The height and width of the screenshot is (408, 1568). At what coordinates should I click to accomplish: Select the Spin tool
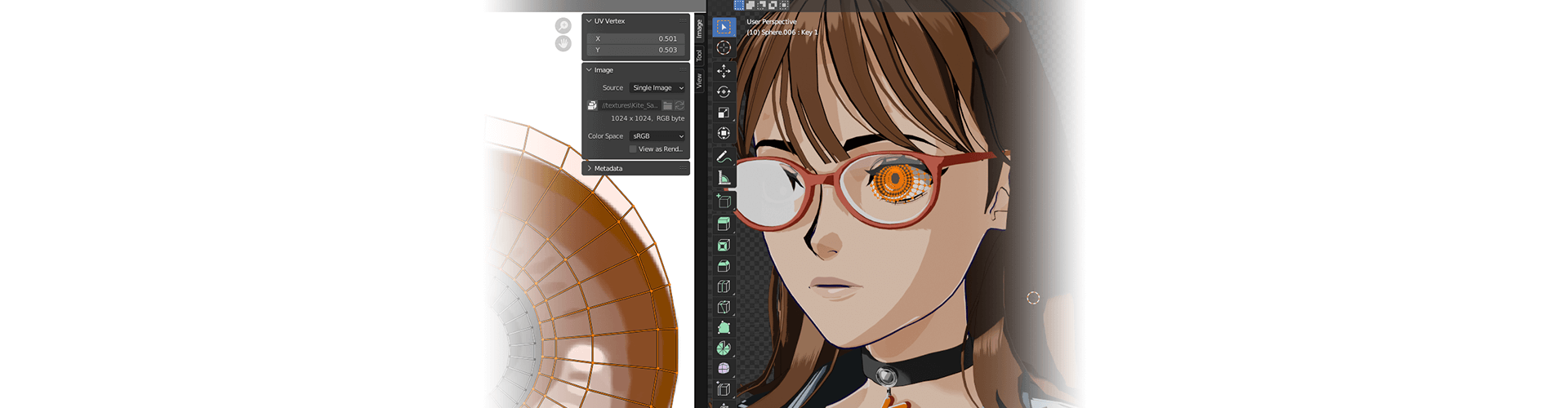(x=724, y=348)
